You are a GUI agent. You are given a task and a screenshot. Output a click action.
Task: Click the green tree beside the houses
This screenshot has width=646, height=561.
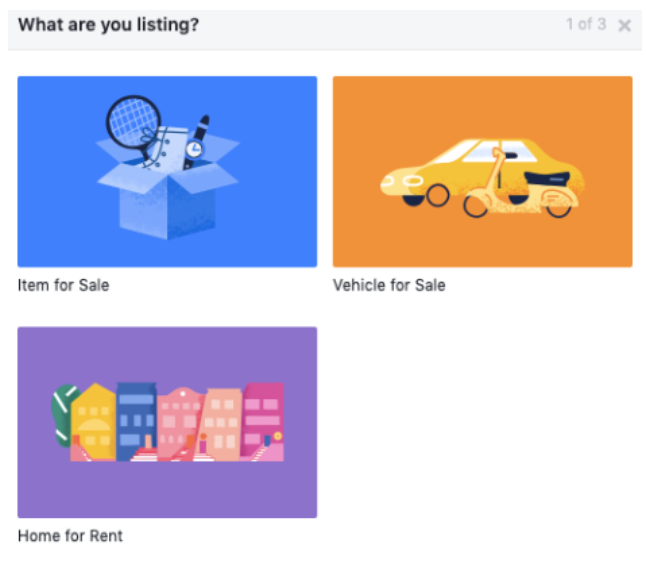[64, 415]
